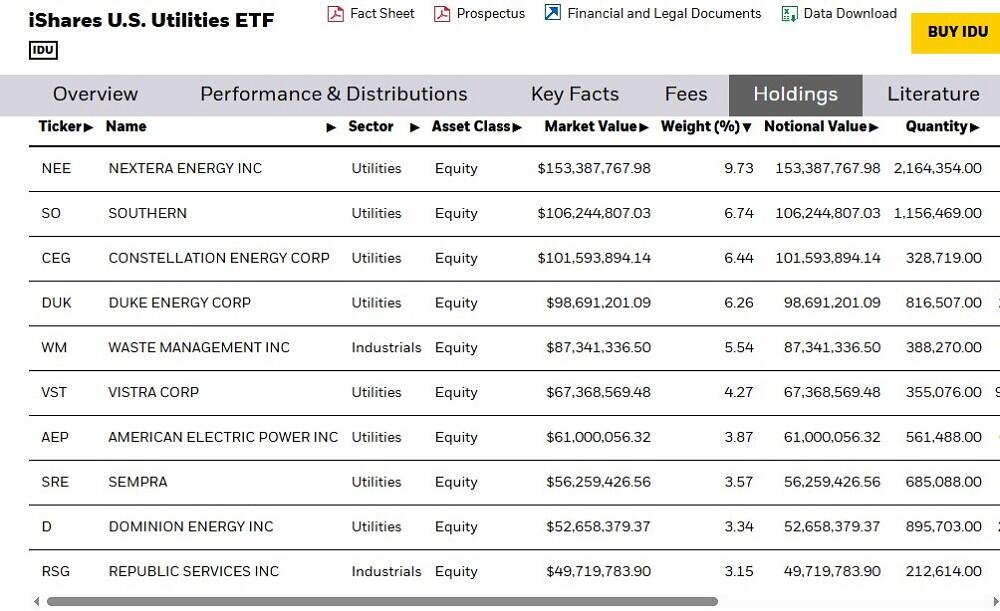Open the Performance & Distributions tab
This screenshot has width=1000, height=611.
pos(333,94)
